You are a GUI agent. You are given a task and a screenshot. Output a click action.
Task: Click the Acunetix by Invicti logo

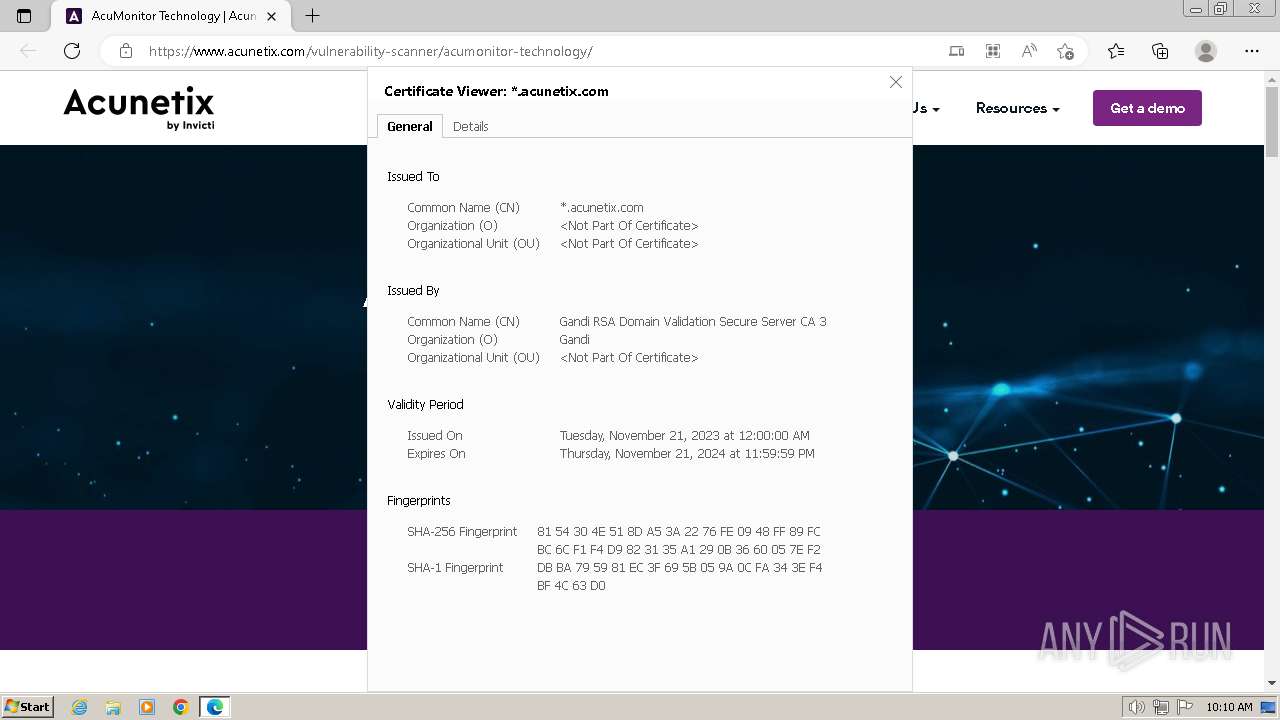(x=139, y=108)
